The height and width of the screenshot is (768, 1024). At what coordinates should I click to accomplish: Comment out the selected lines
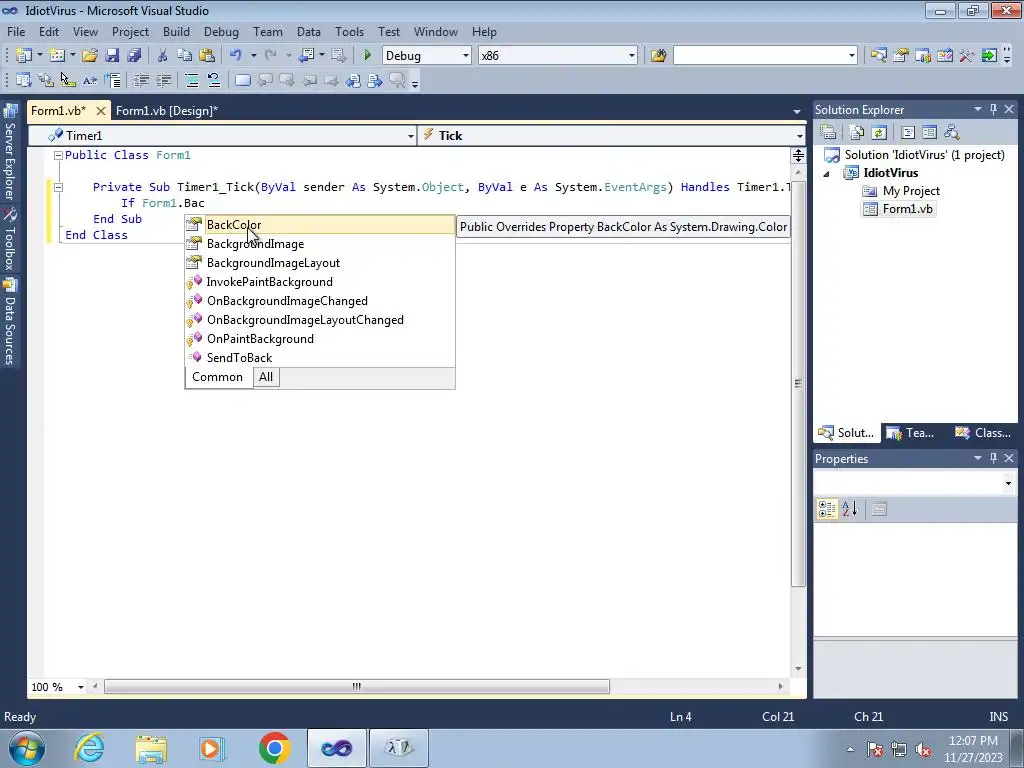click(191, 80)
